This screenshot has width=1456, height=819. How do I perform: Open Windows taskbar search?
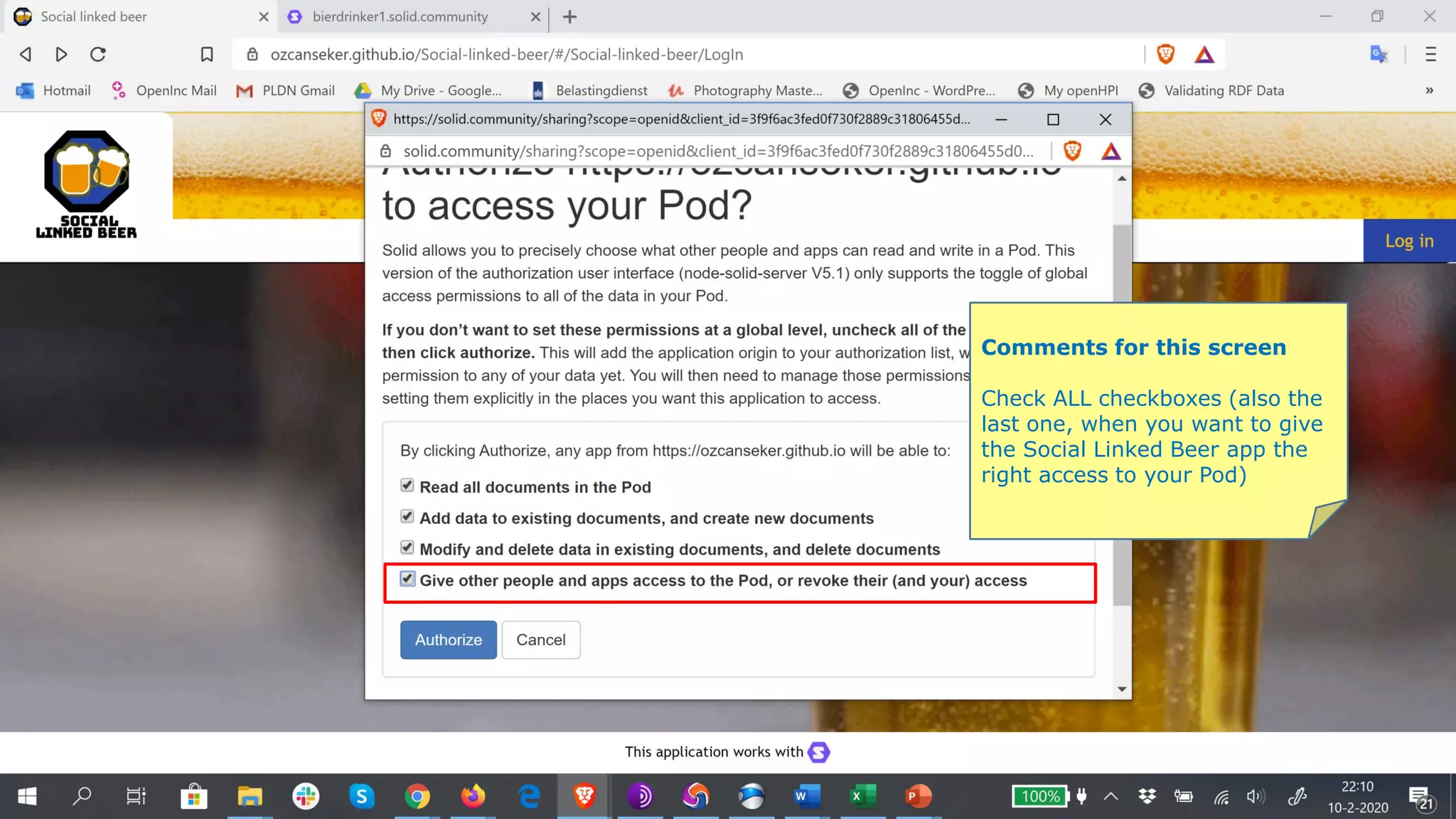coord(82,796)
